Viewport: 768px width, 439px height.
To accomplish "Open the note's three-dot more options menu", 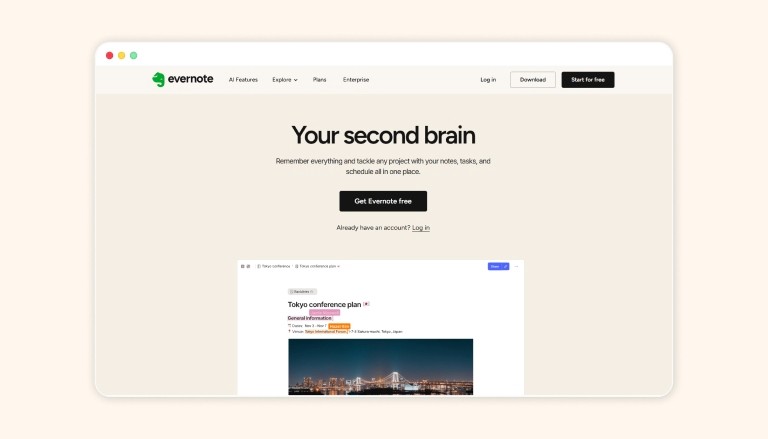I will point(516,267).
